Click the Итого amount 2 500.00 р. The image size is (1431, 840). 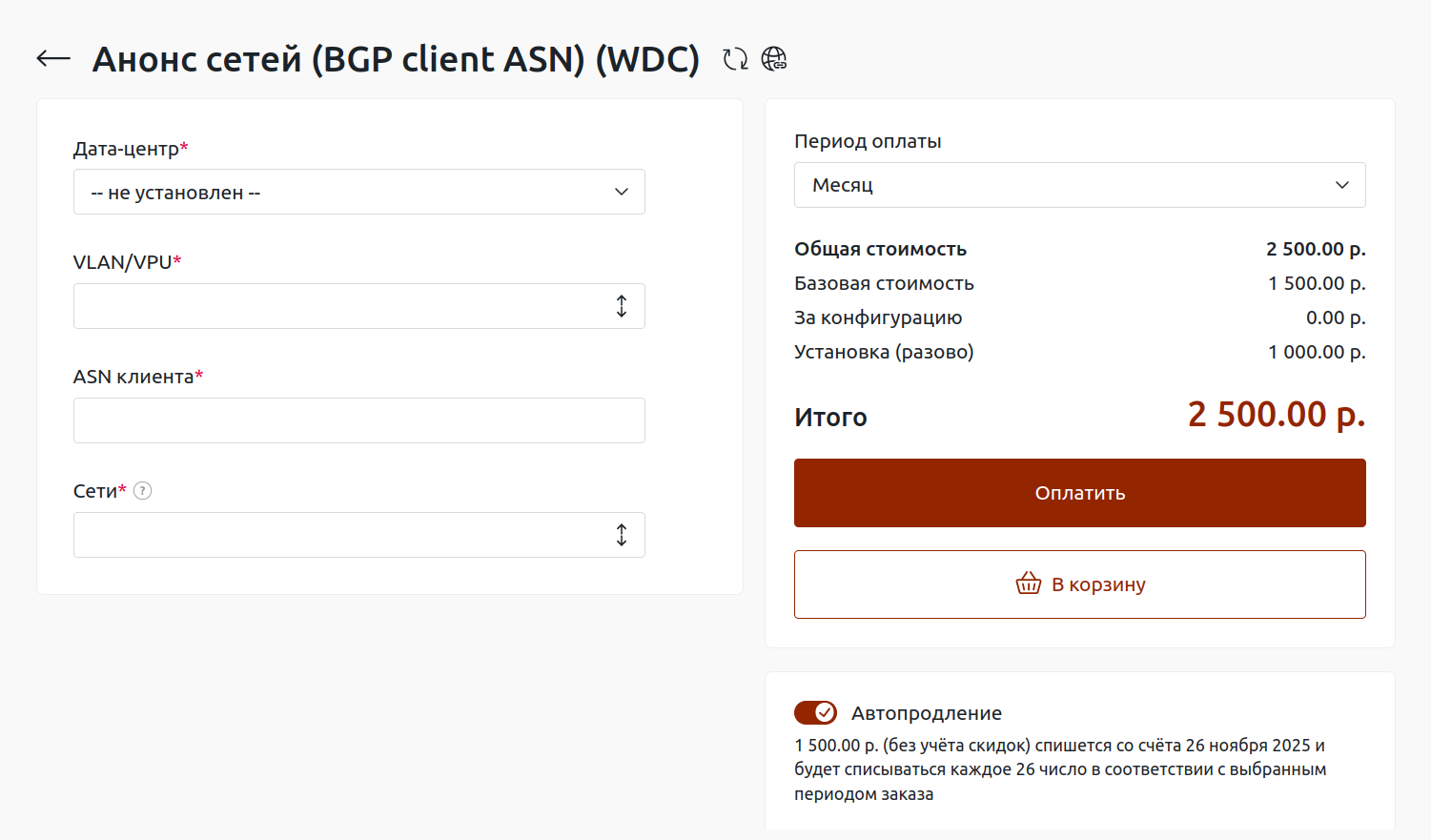(x=1276, y=415)
